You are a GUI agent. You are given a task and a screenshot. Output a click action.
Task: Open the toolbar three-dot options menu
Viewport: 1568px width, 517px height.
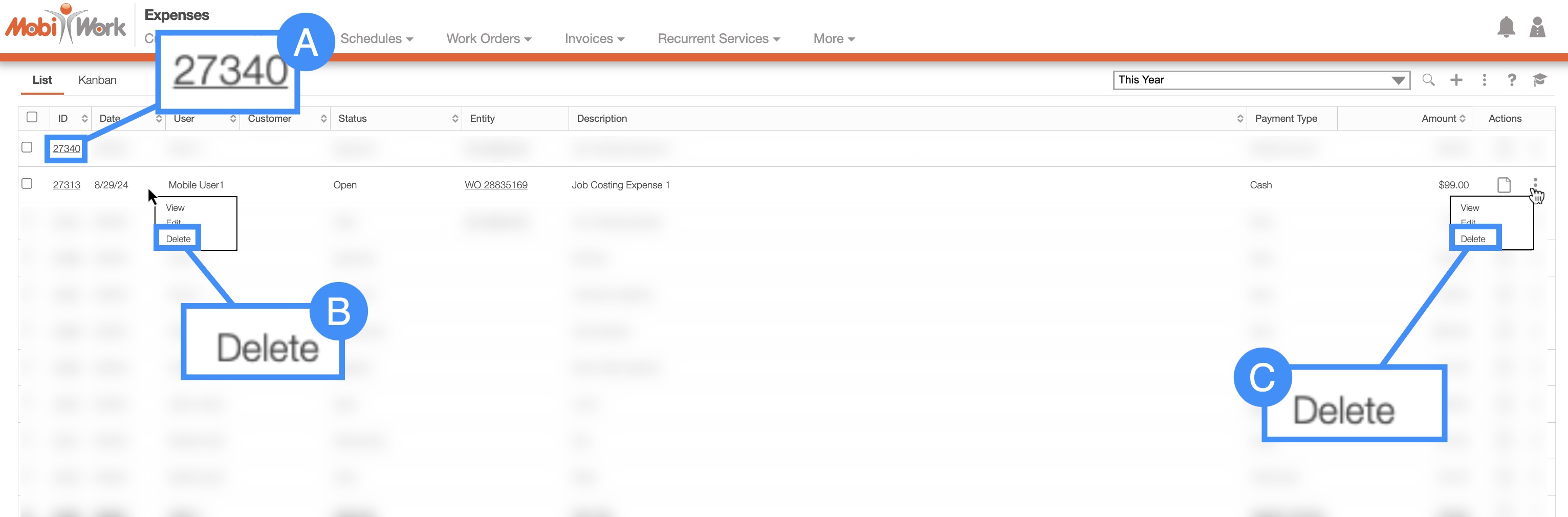(1484, 80)
